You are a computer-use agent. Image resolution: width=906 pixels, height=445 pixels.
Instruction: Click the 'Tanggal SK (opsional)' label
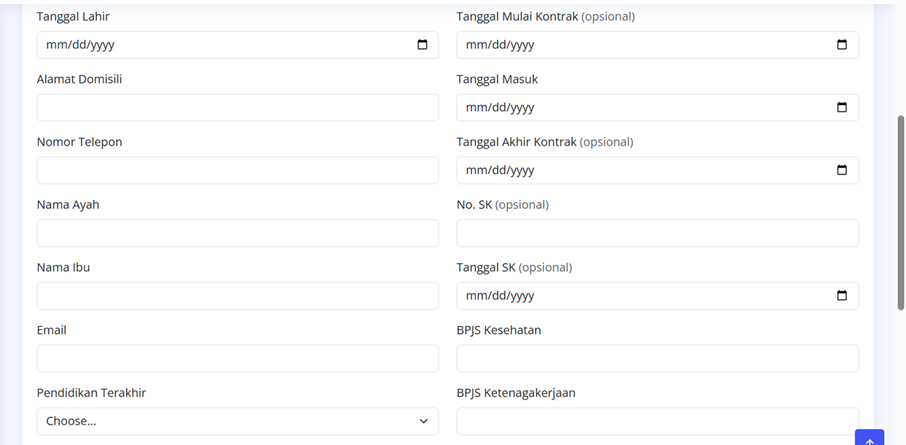(514, 268)
